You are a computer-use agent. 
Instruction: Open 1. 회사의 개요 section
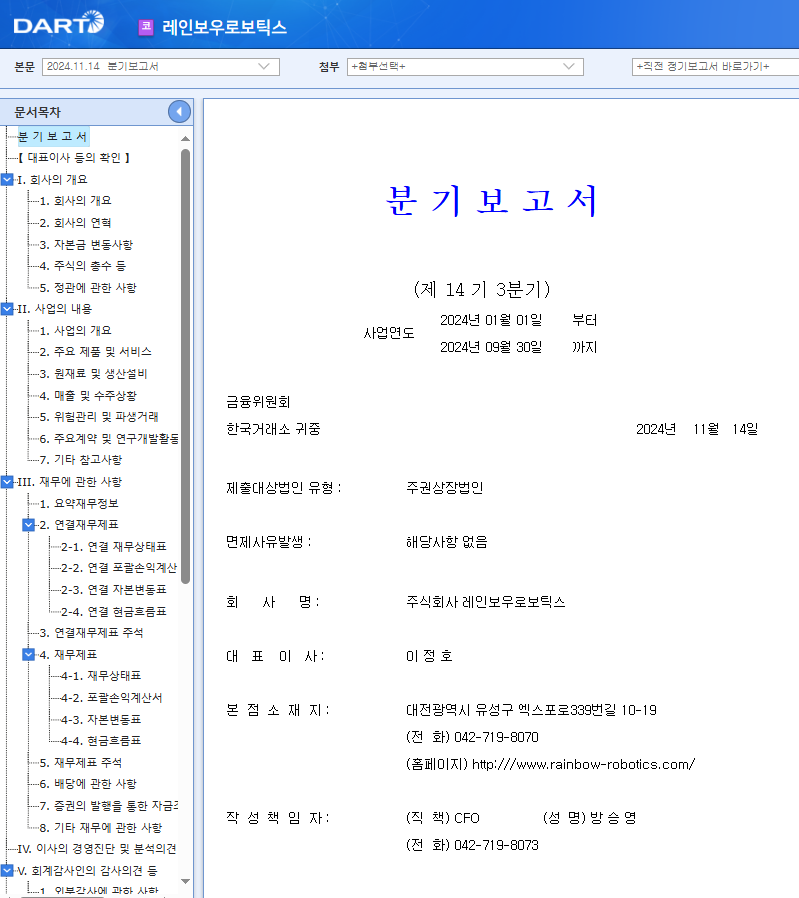click(76, 201)
